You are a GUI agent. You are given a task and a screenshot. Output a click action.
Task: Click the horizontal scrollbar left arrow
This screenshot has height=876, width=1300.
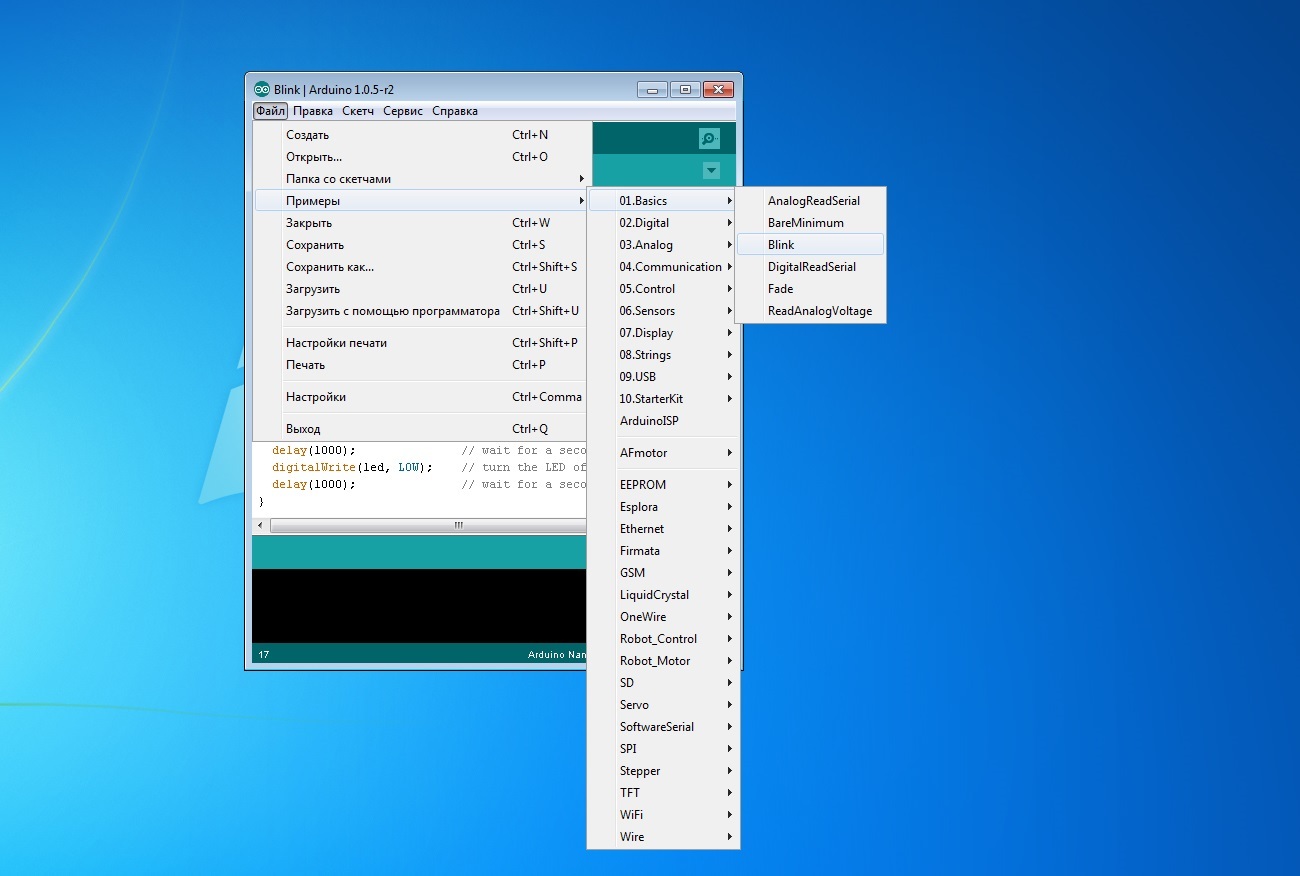click(260, 525)
